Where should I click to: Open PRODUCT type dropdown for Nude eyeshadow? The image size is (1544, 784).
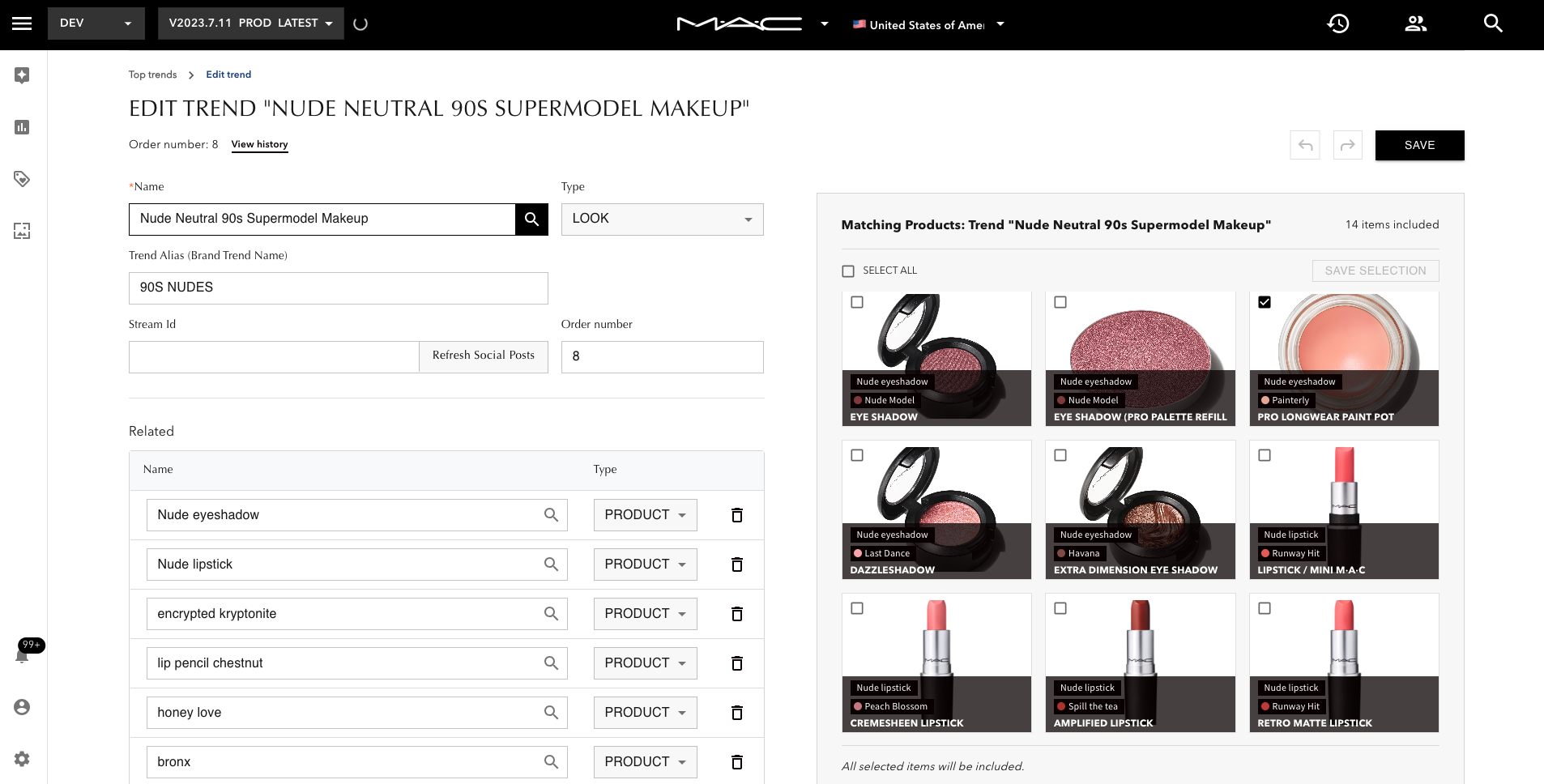646,515
